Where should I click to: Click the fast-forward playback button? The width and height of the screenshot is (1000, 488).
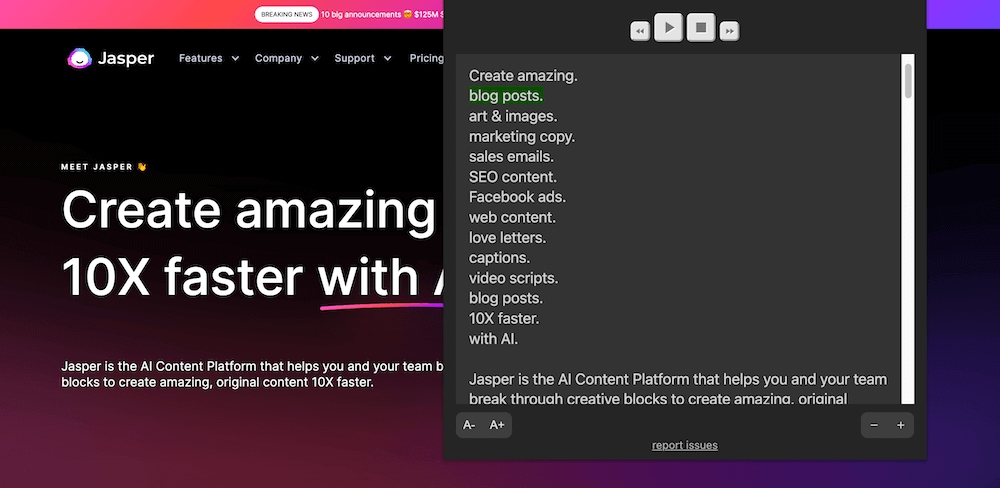pos(730,31)
